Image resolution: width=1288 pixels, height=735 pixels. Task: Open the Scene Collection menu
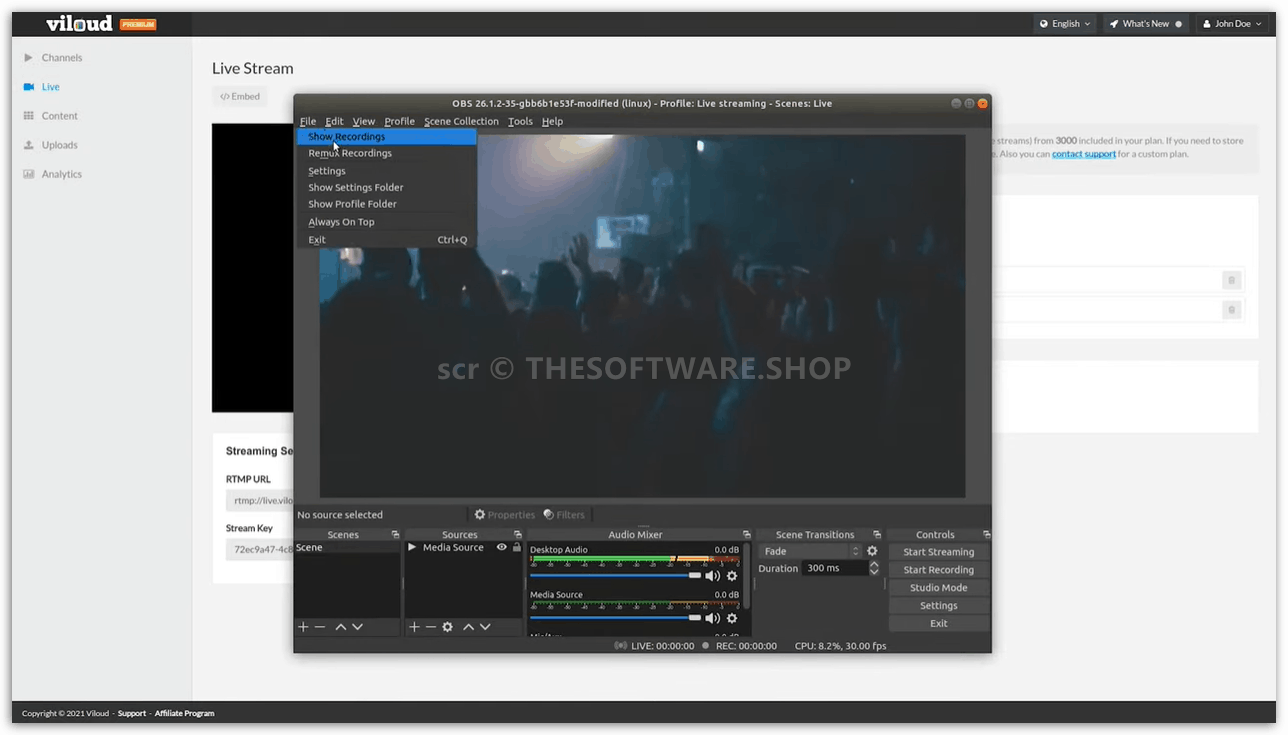click(461, 121)
